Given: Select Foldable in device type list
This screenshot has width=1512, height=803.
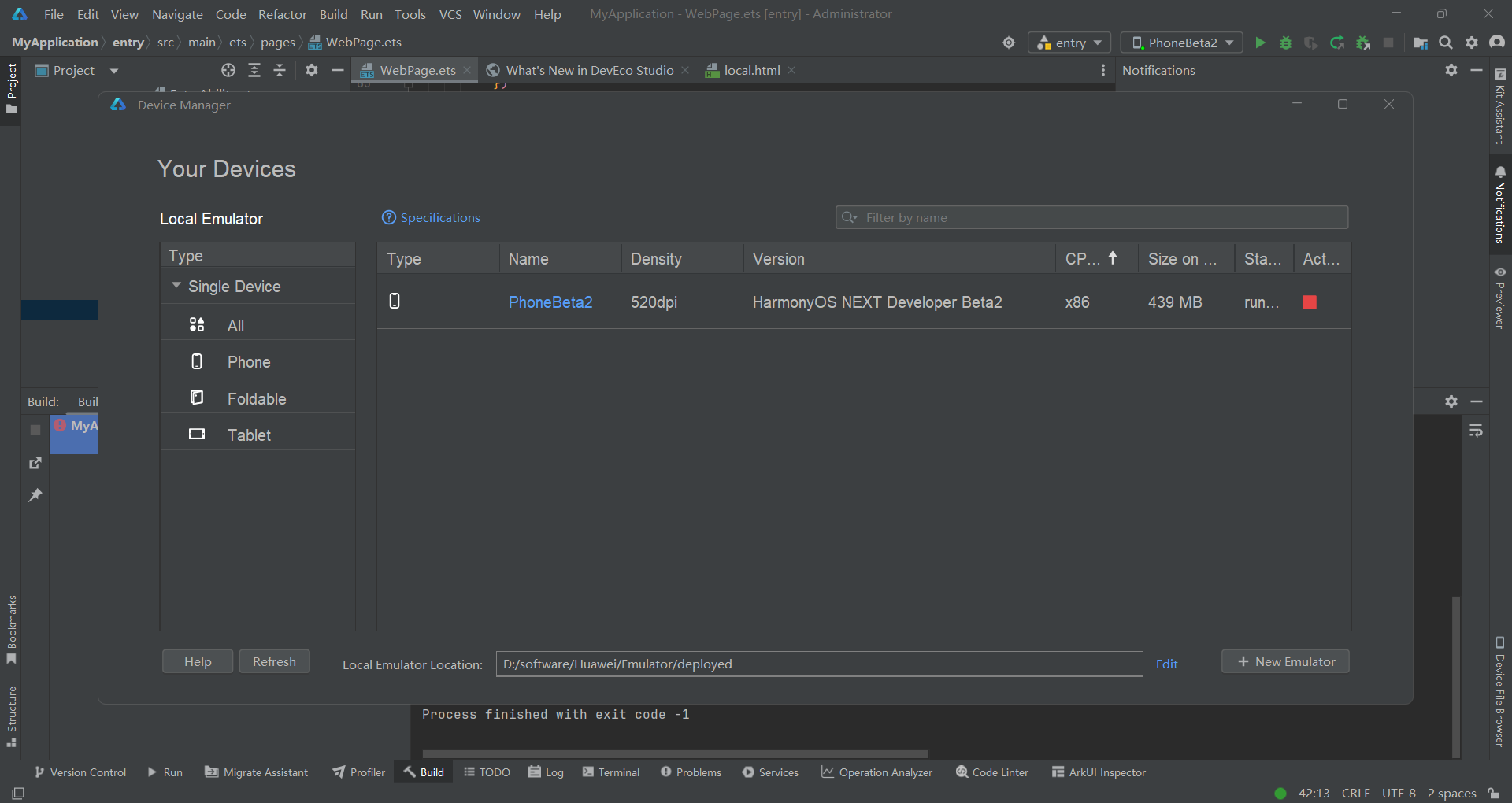Looking at the screenshot, I should (258, 398).
